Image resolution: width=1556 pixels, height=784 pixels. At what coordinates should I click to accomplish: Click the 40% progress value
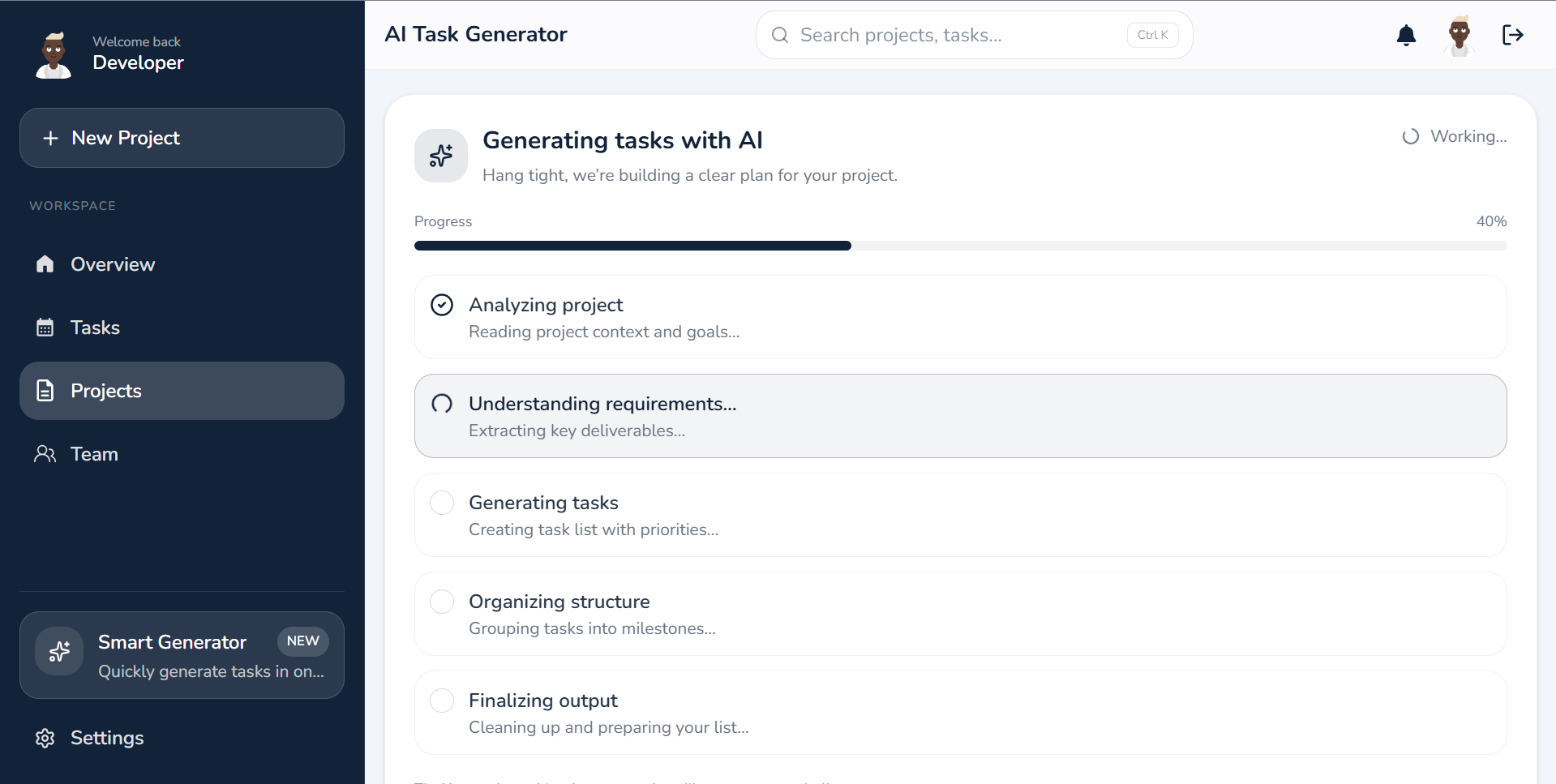point(1491,221)
